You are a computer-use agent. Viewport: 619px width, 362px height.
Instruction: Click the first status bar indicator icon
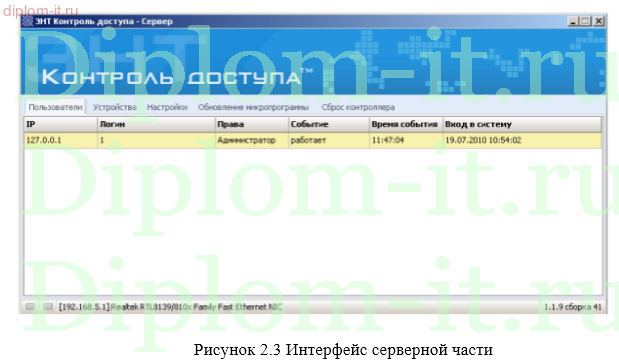point(30,306)
